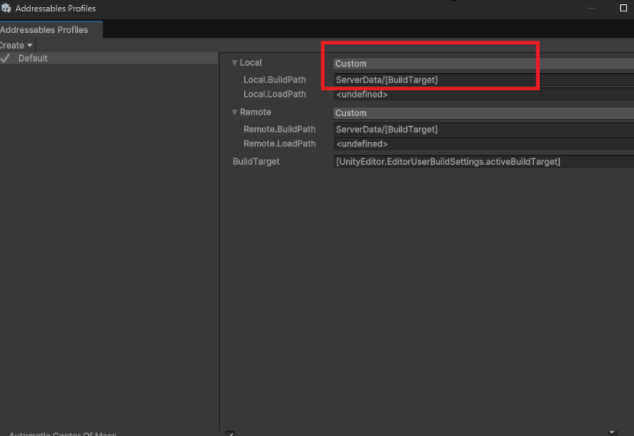Viewport: 634px width, 436px height.
Task: Maximize the Addressables Profiles window
Action: coord(623,8)
